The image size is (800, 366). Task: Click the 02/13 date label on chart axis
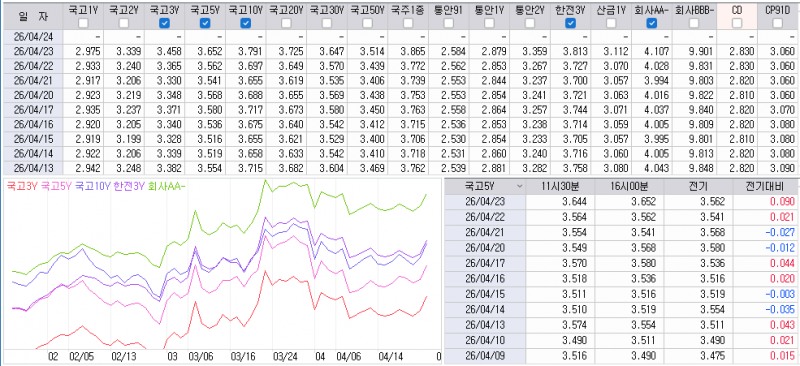[124, 357]
